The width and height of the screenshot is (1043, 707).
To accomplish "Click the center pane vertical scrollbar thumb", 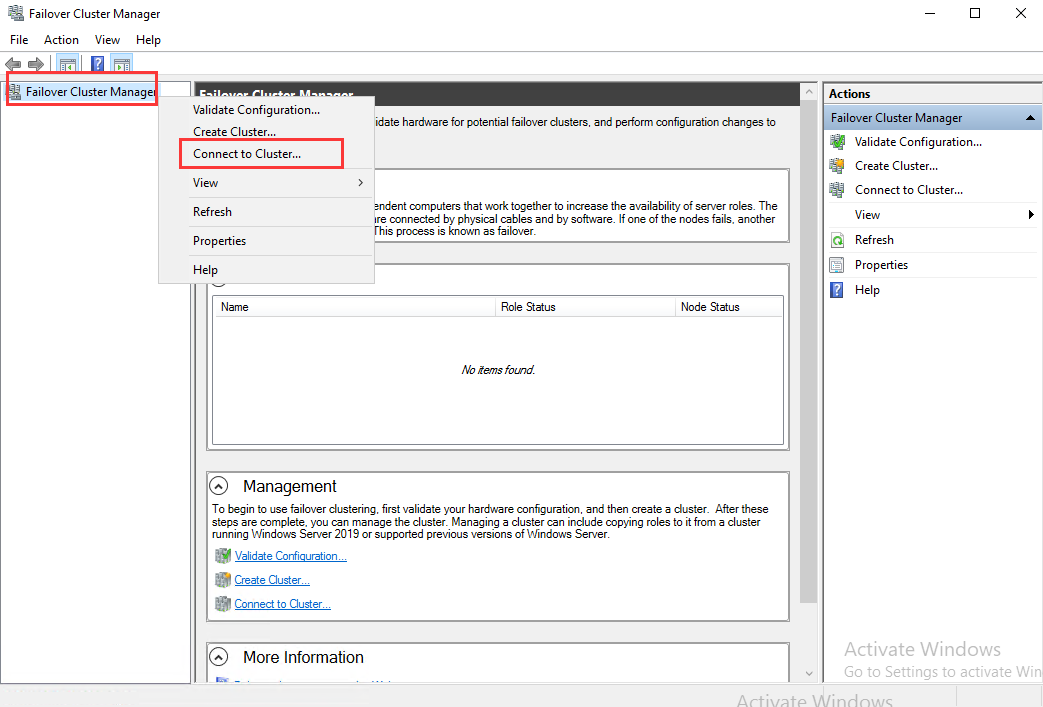I will pos(809,351).
